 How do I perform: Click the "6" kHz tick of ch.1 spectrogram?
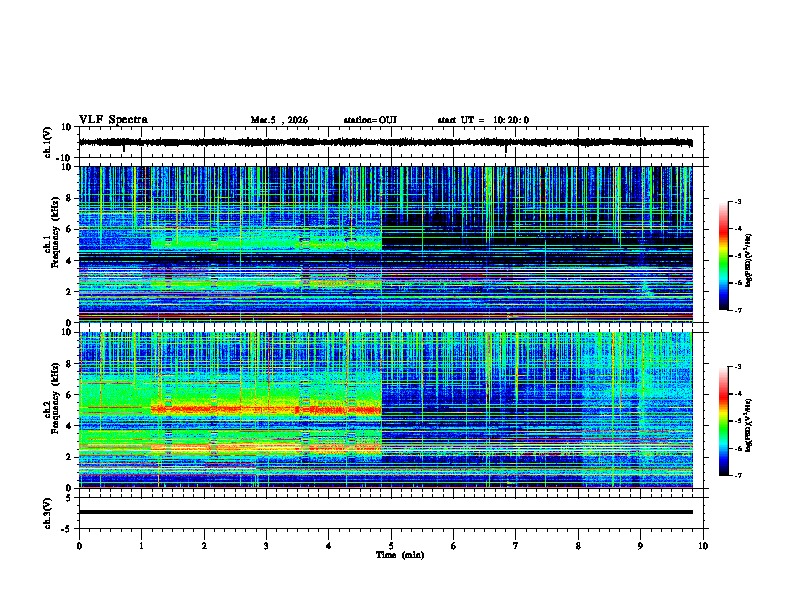pyautogui.click(x=69, y=230)
